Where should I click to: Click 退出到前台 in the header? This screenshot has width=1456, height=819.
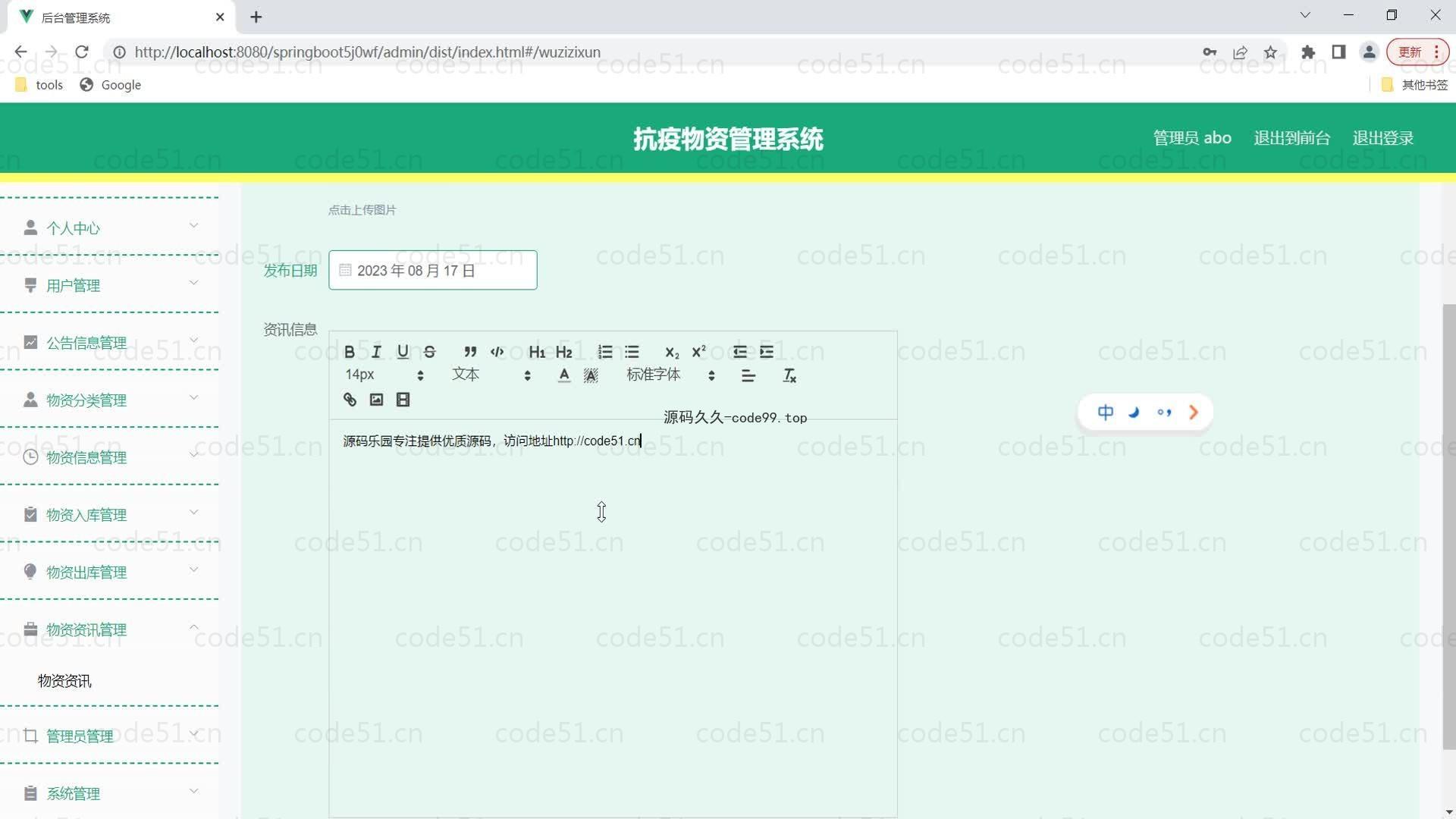1291,138
